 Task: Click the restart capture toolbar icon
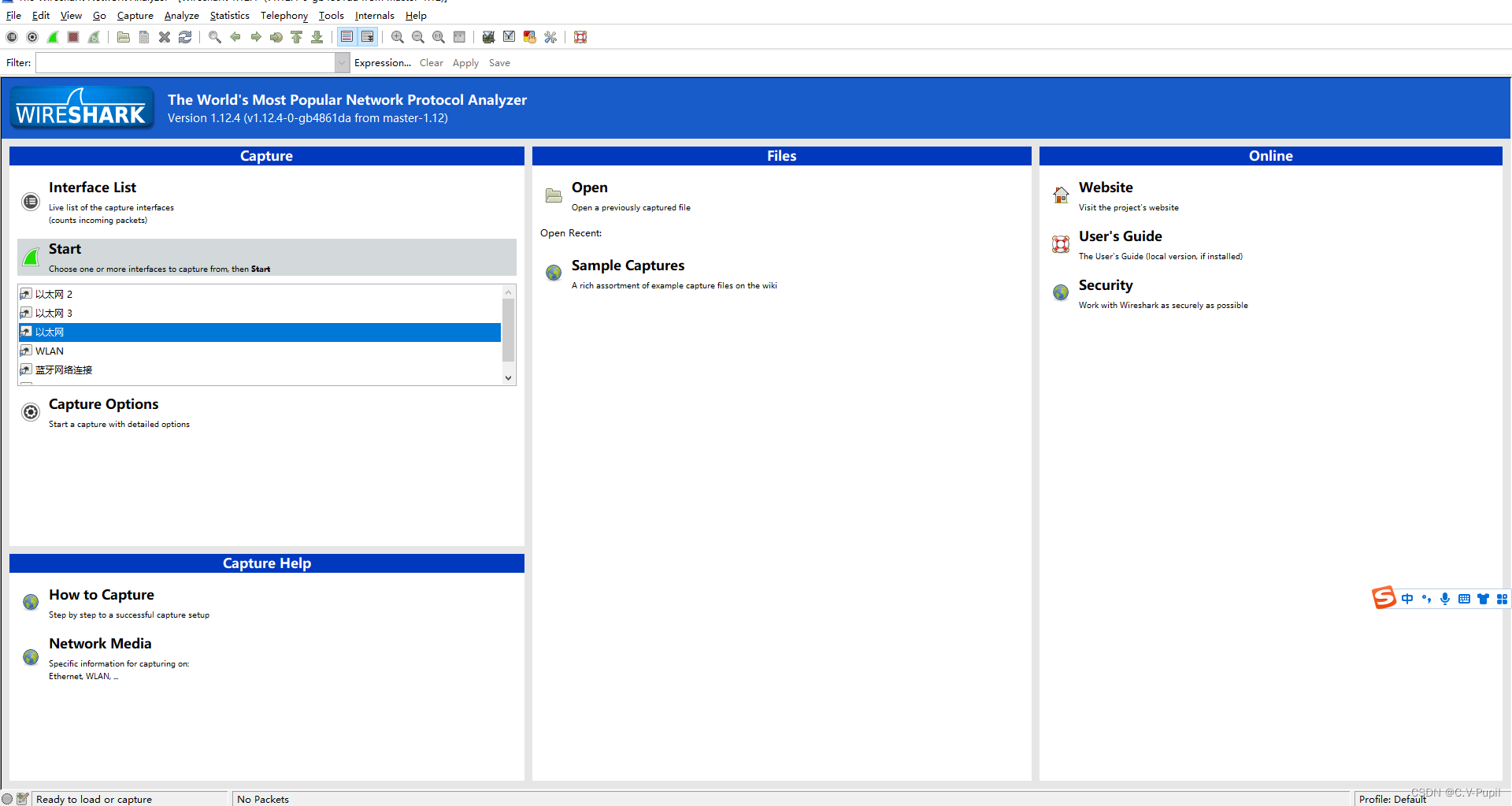click(94, 37)
